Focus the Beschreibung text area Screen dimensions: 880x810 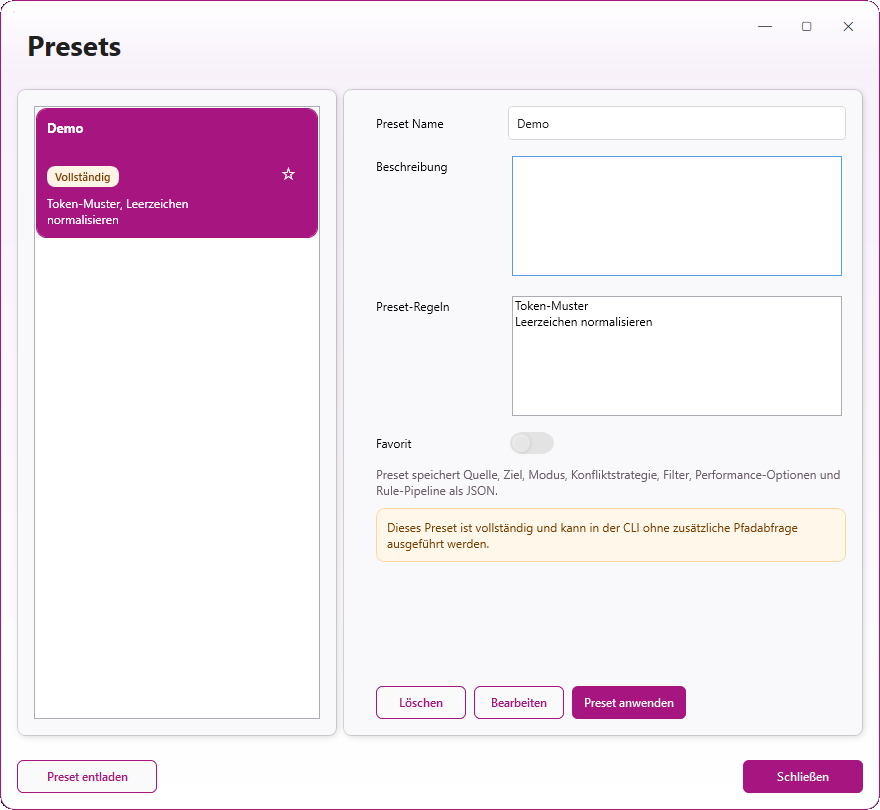pyautogui.click(x=676, y=215)
